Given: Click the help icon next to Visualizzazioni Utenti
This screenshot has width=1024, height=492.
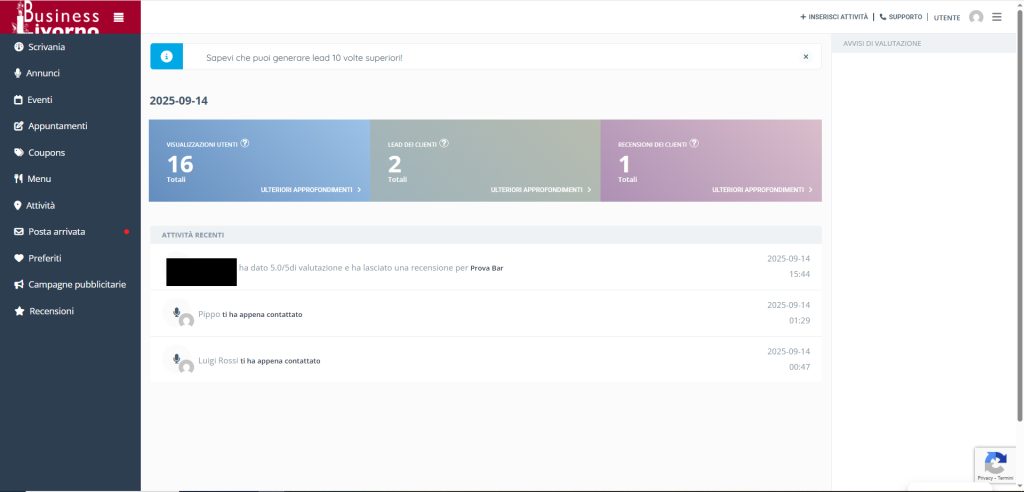Looking at the screenshot, I should (x=245, y=143).
